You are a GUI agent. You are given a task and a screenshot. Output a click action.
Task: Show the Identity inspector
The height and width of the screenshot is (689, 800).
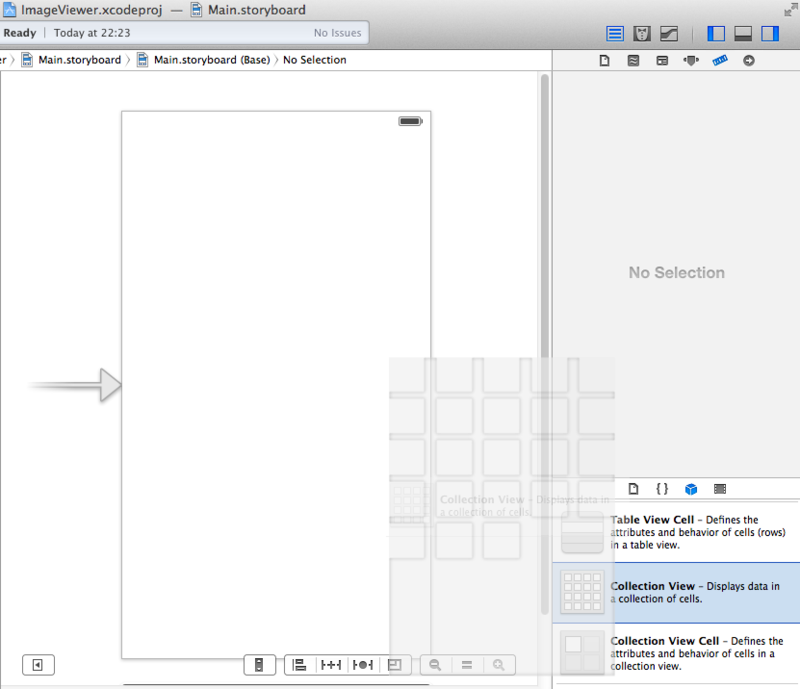click(662, 61)
